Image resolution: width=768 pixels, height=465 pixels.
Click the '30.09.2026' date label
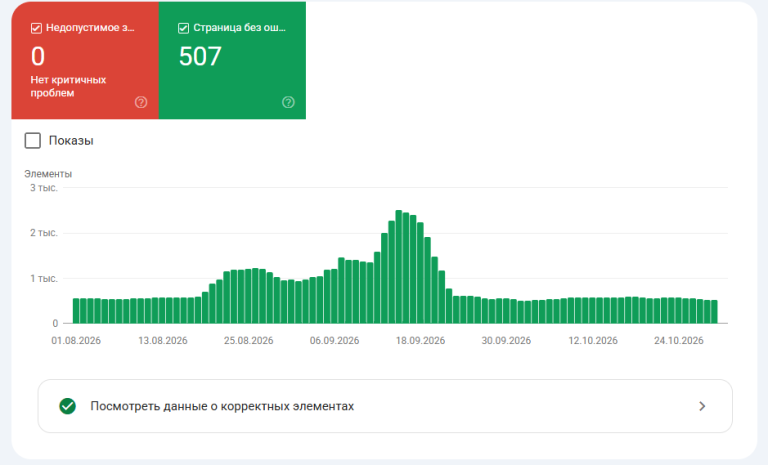(506, 341)
